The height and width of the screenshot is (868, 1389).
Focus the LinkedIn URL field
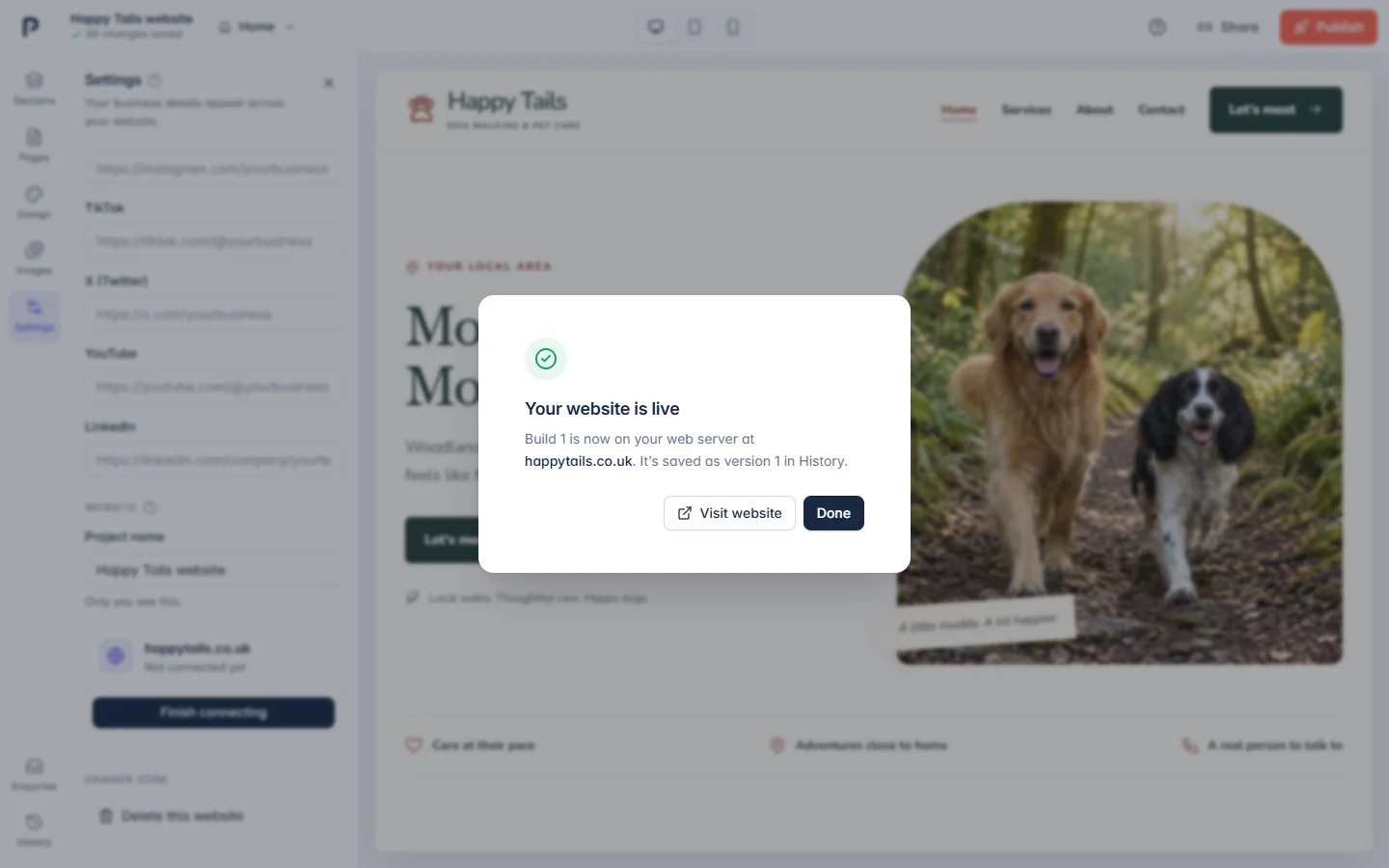pos(213,460)
